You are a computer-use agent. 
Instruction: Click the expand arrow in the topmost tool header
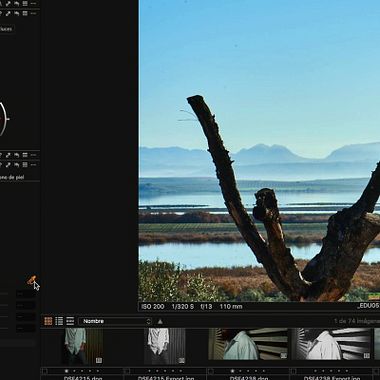[x=8, y=3]
